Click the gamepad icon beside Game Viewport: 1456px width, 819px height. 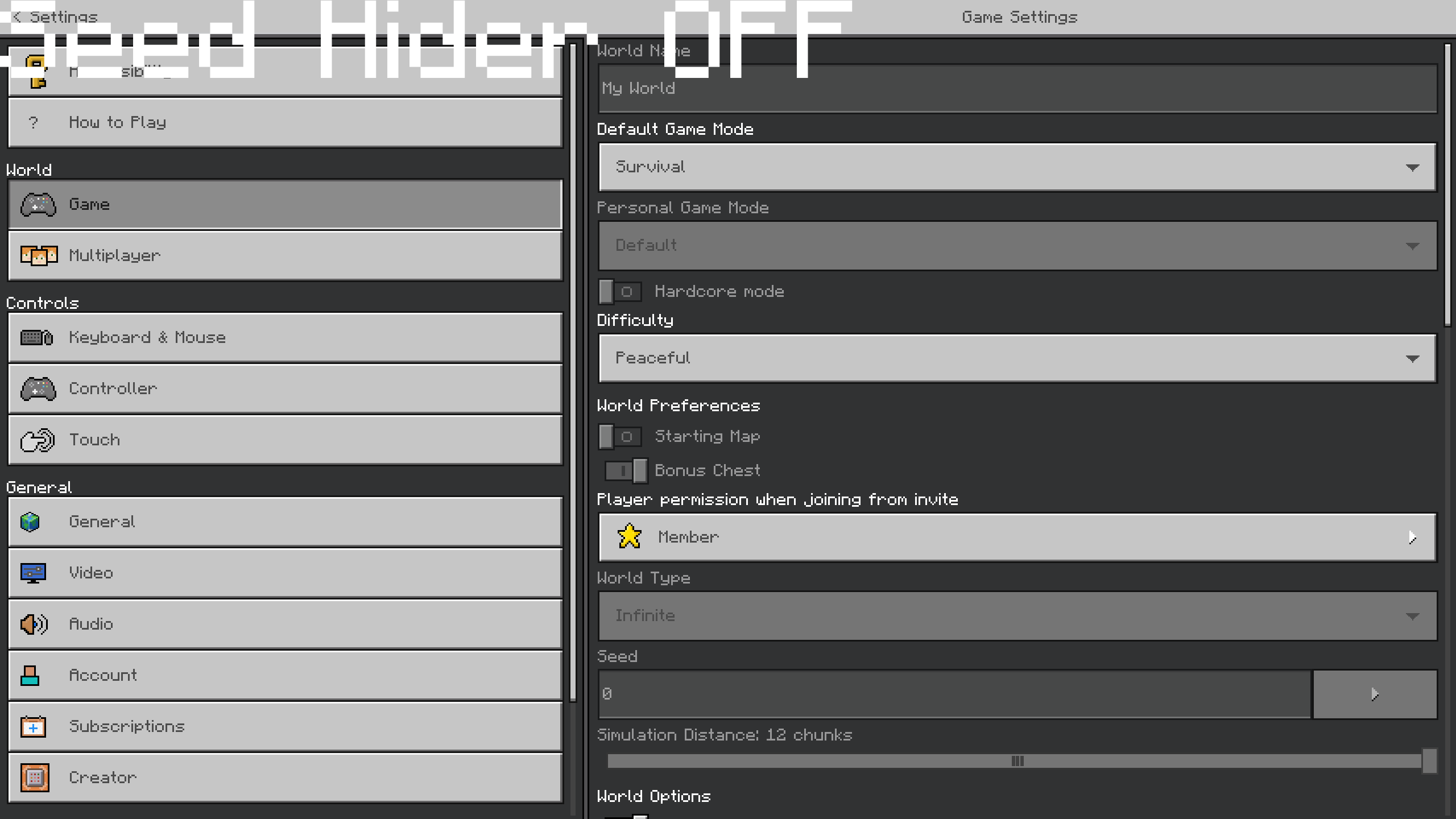point(38,205)
